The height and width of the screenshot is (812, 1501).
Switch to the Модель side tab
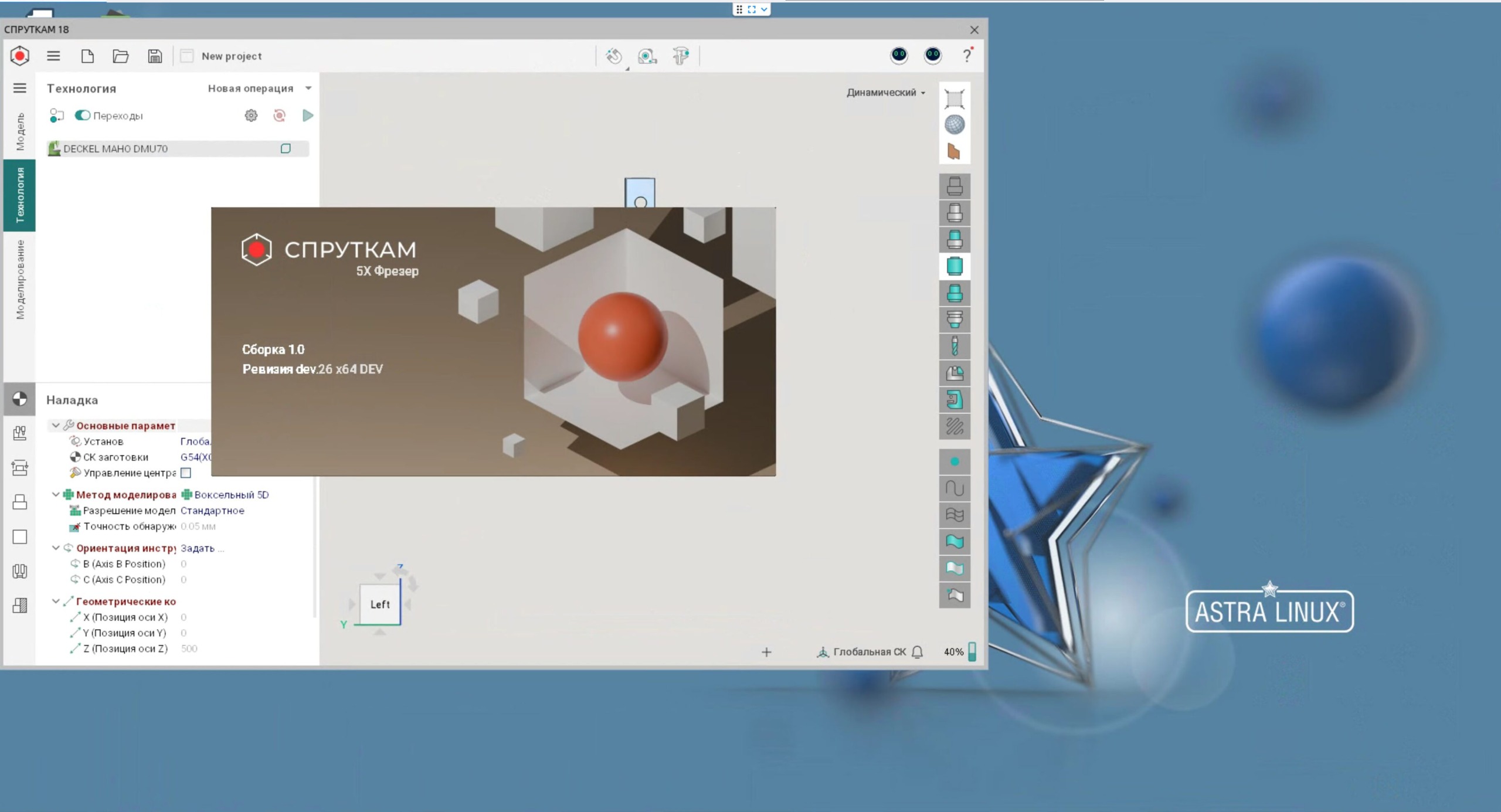click(20, 132)
